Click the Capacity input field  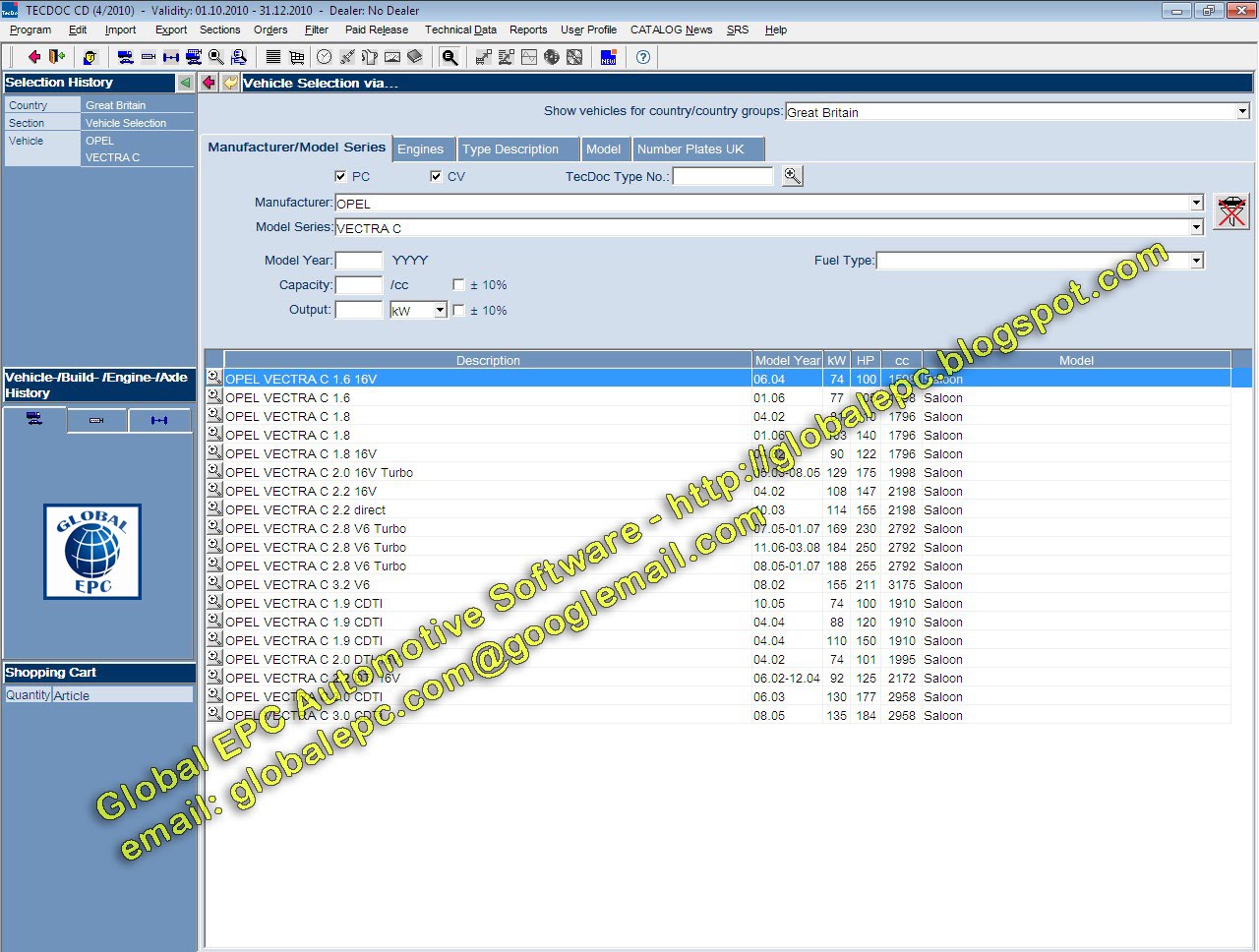point(359,285)
